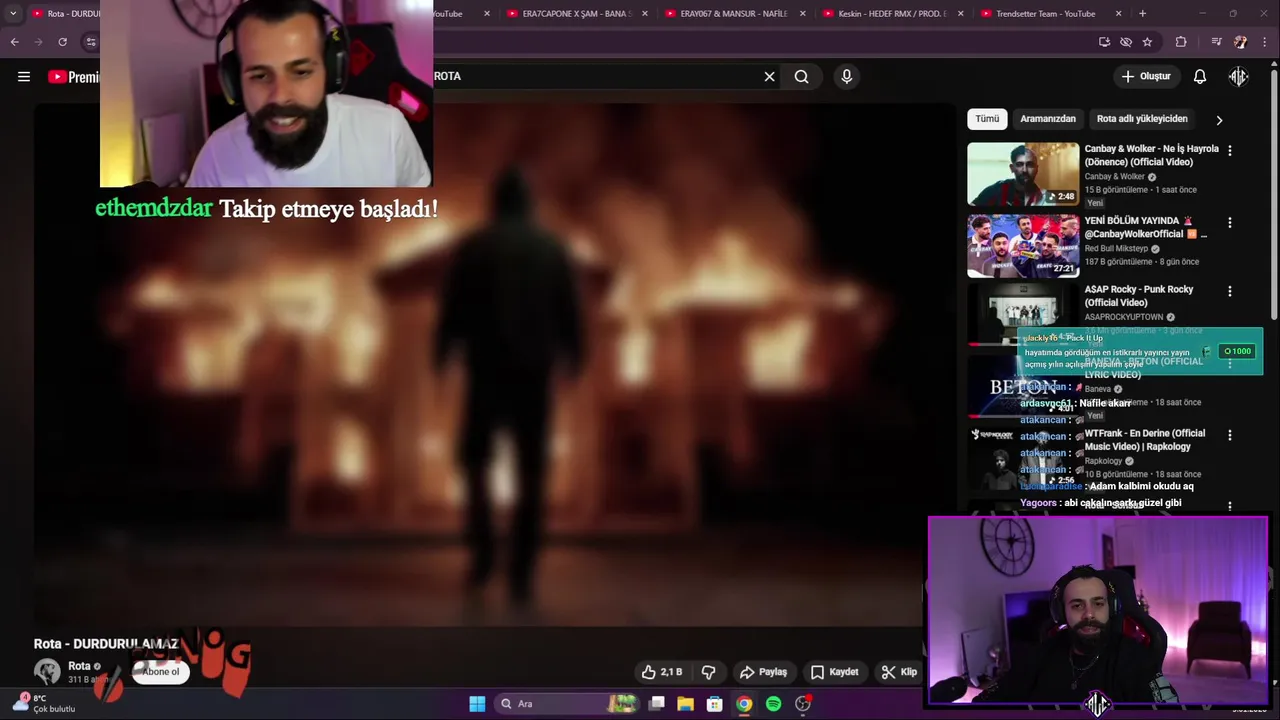This screenshot has height=720, width=1280.
Task: Open the Chrome tab search dropdown
Action: click(13, 14)
